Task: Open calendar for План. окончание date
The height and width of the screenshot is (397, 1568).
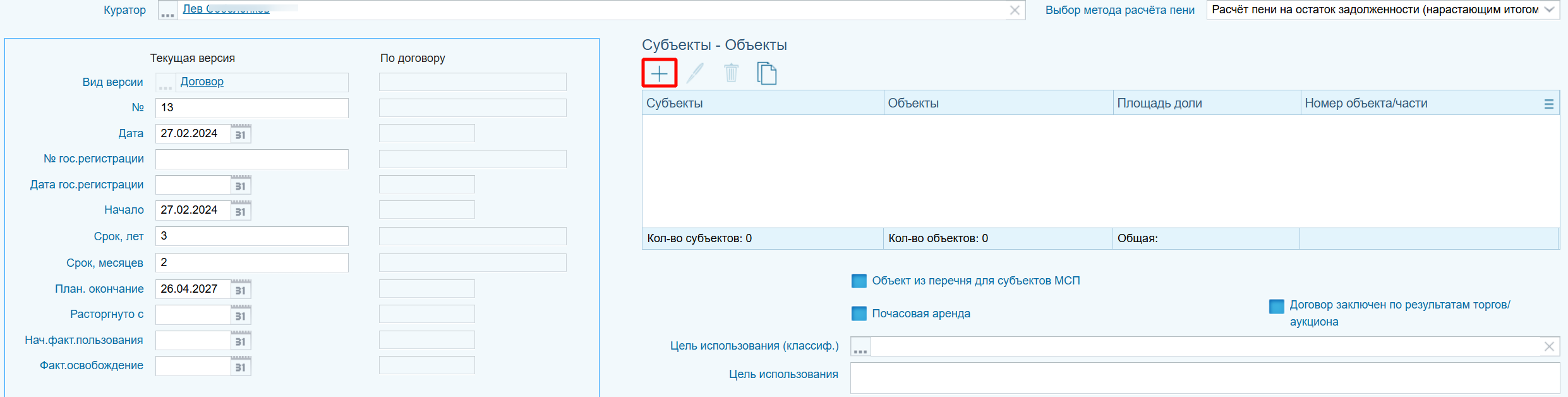Action: [241, 290]
